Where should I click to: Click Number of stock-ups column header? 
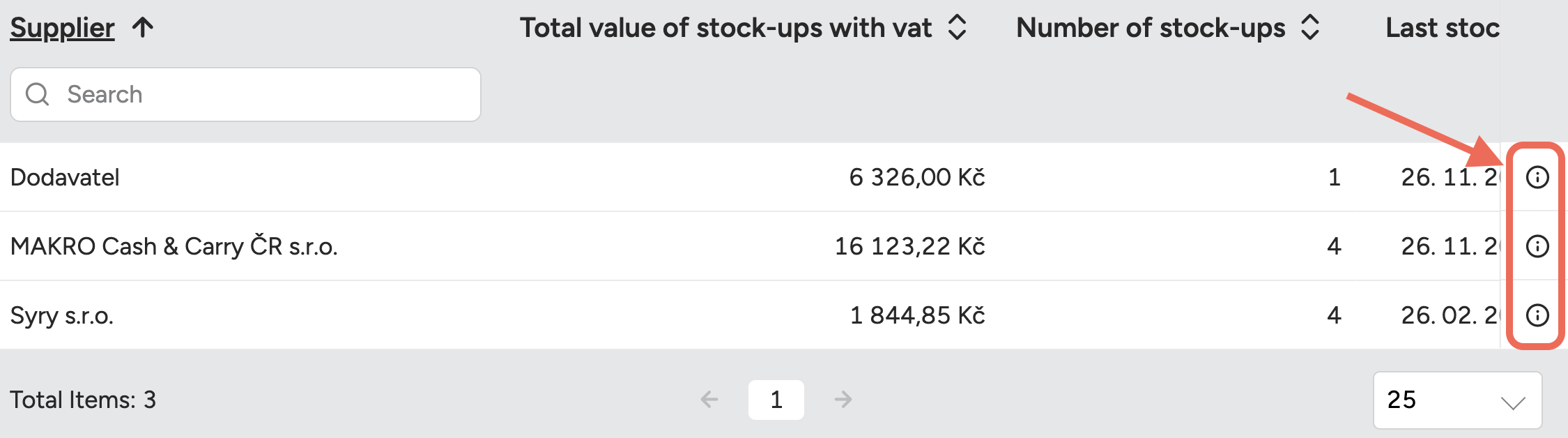point(1151,28)
